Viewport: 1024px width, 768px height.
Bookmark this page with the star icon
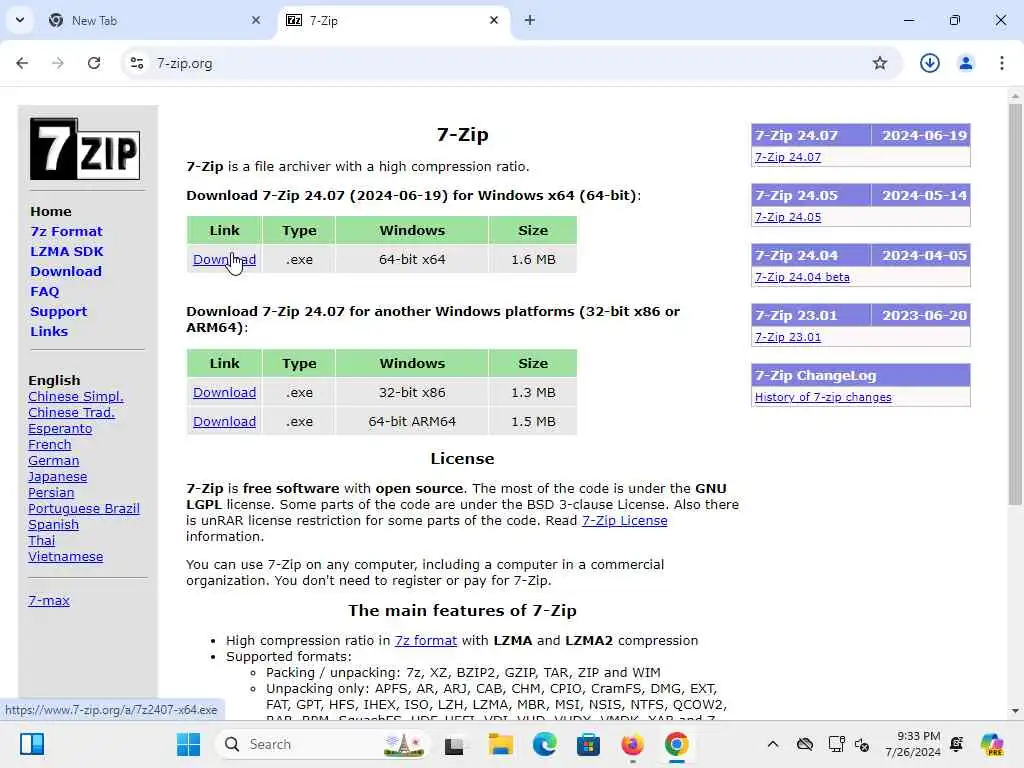pyautogui.click(x=880, y=63)
